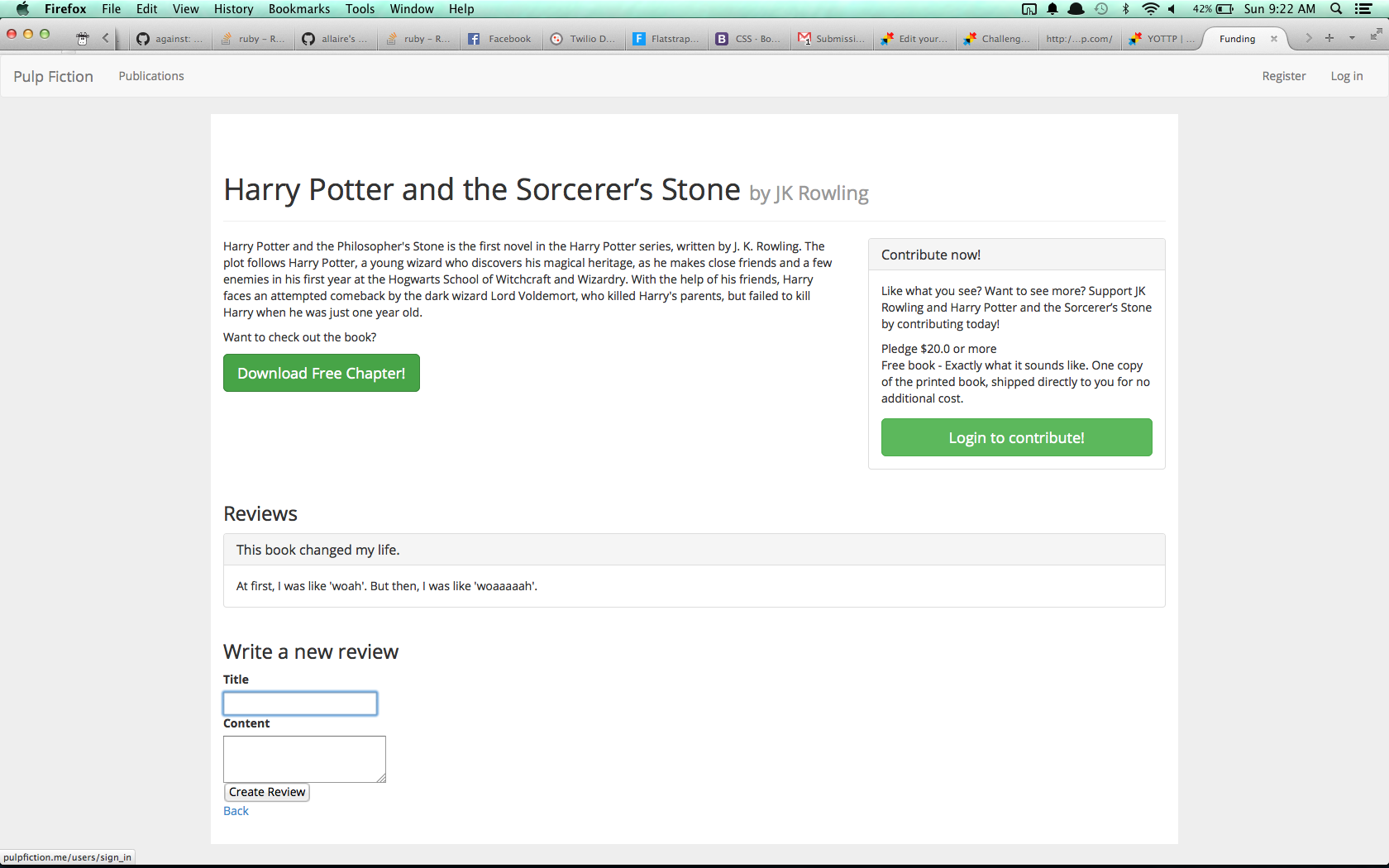Open the View menu
Image resolution: width=1389 pixels, height=868 pixels.
point(186,9)
